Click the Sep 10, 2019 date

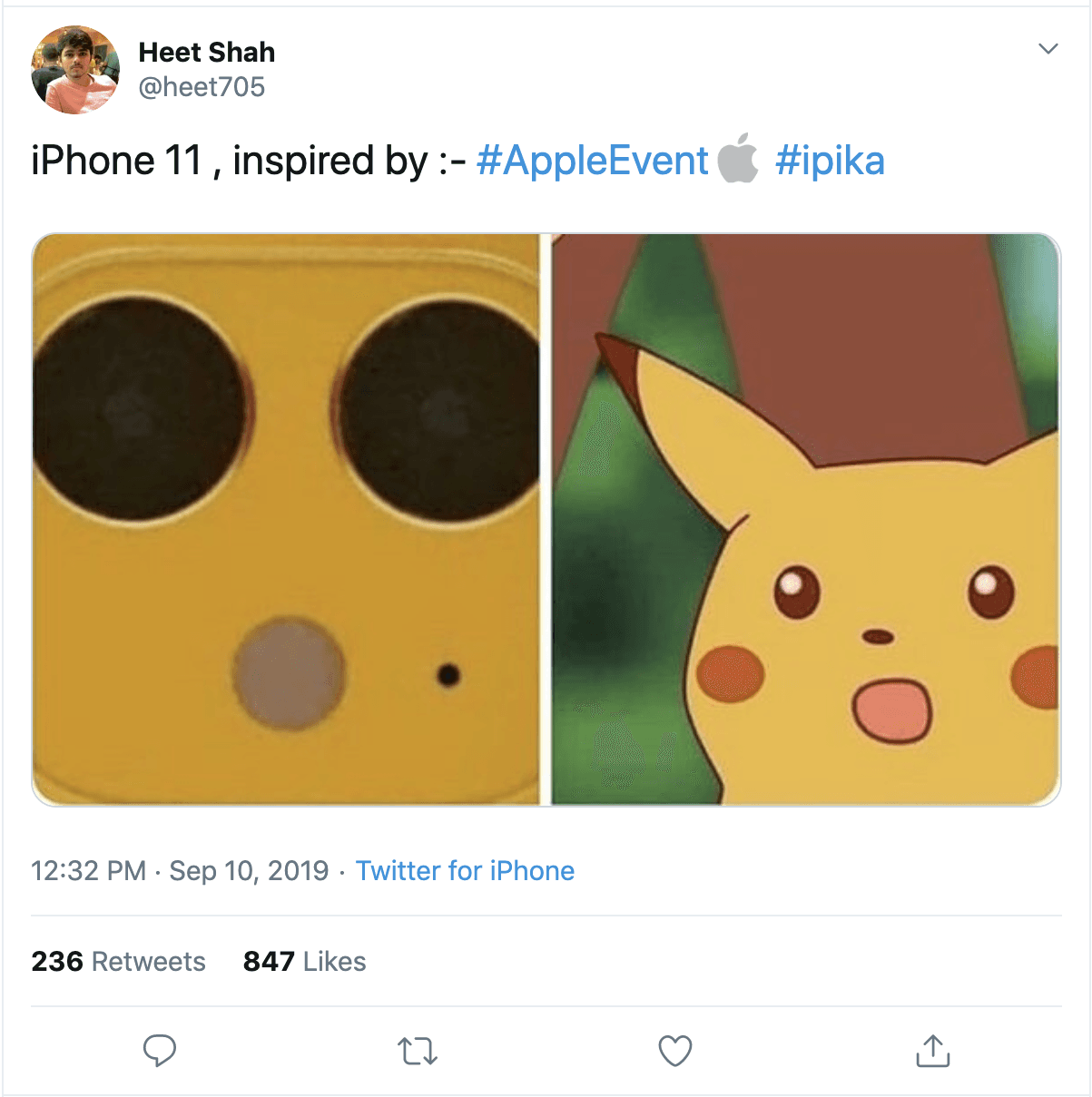[x=249, y=871]
